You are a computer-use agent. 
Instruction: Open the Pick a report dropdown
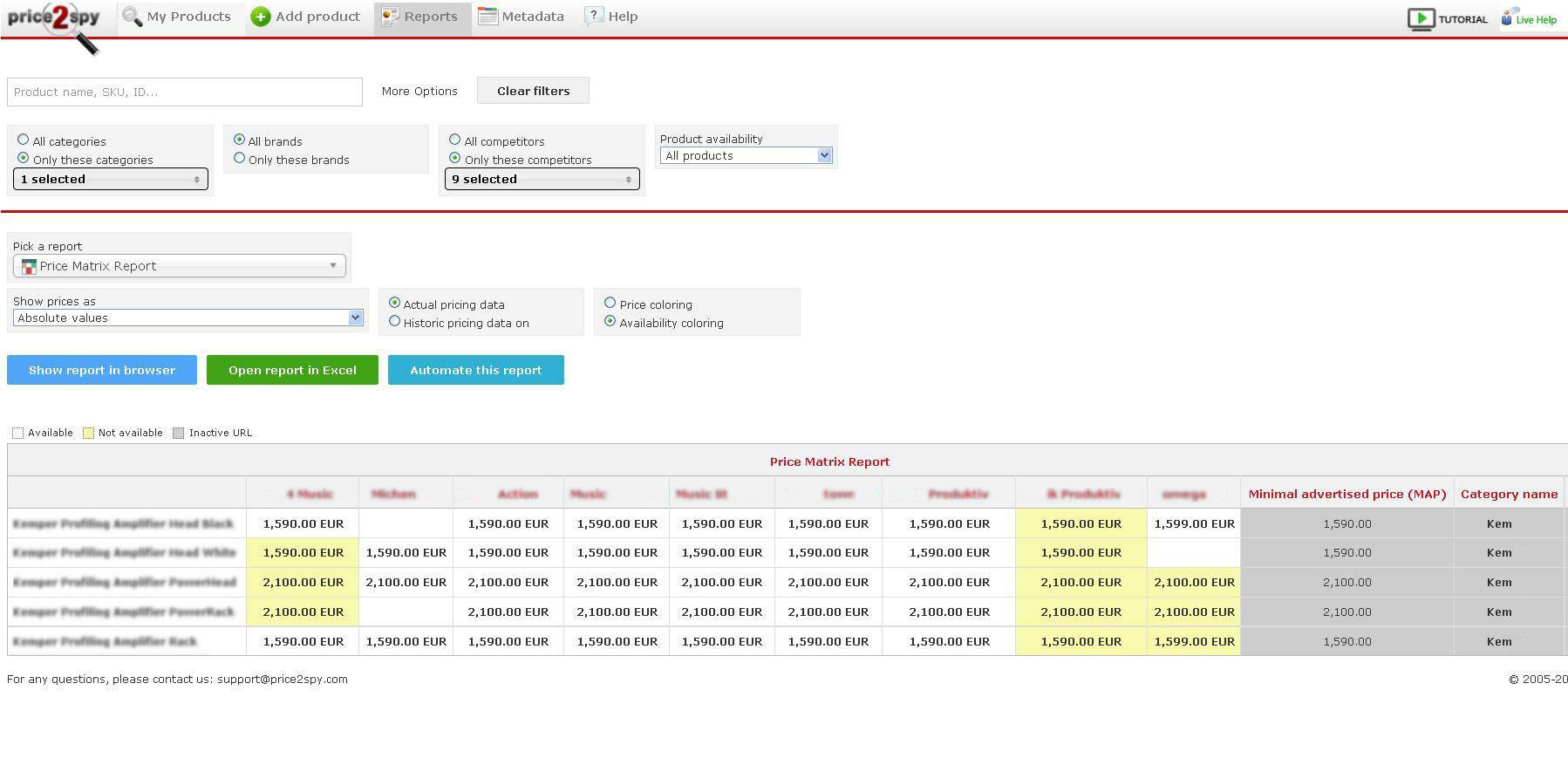180,266
